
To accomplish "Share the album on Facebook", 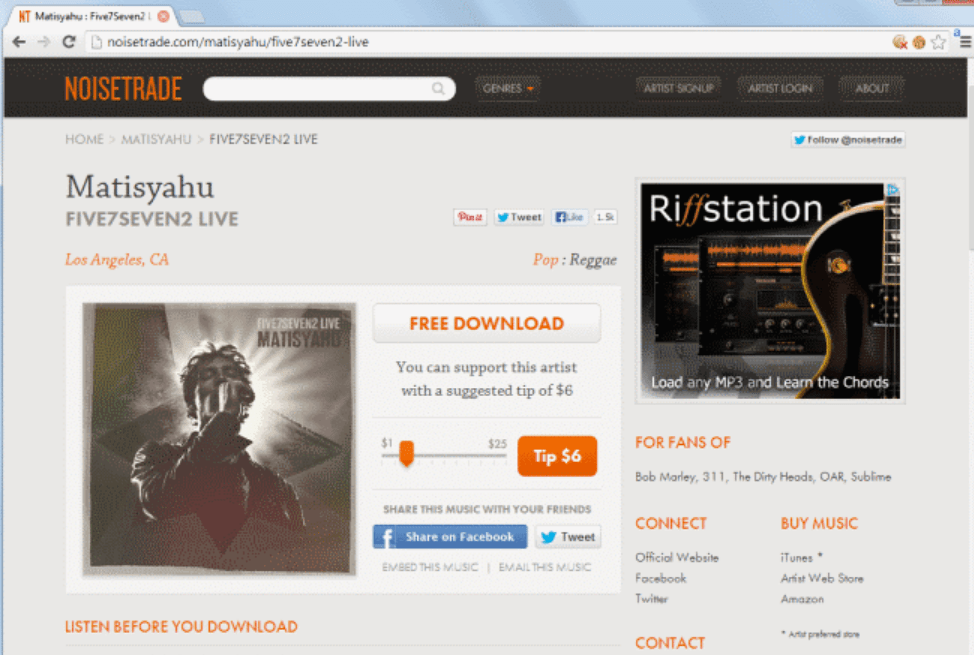I will pos(450,537).
